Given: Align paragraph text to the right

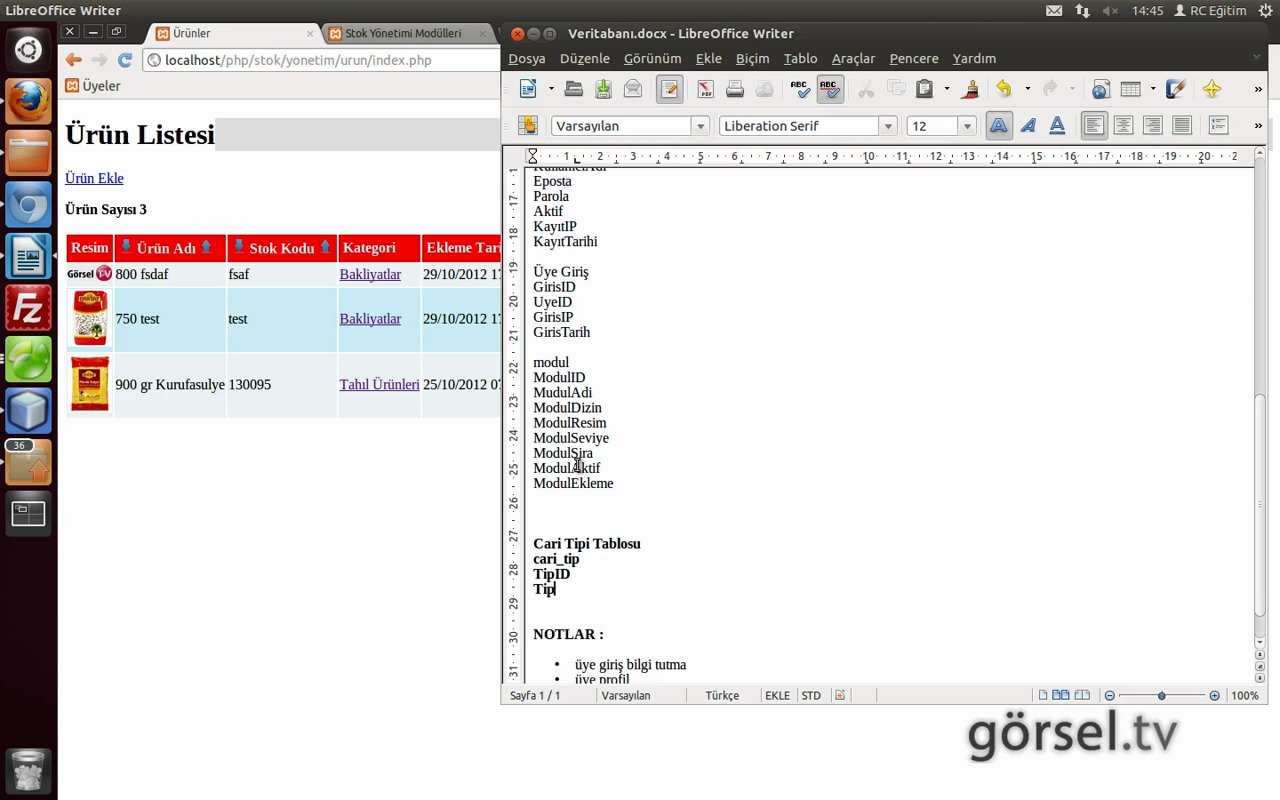Looking at the screenshot, I should (x=1153, y=125).
